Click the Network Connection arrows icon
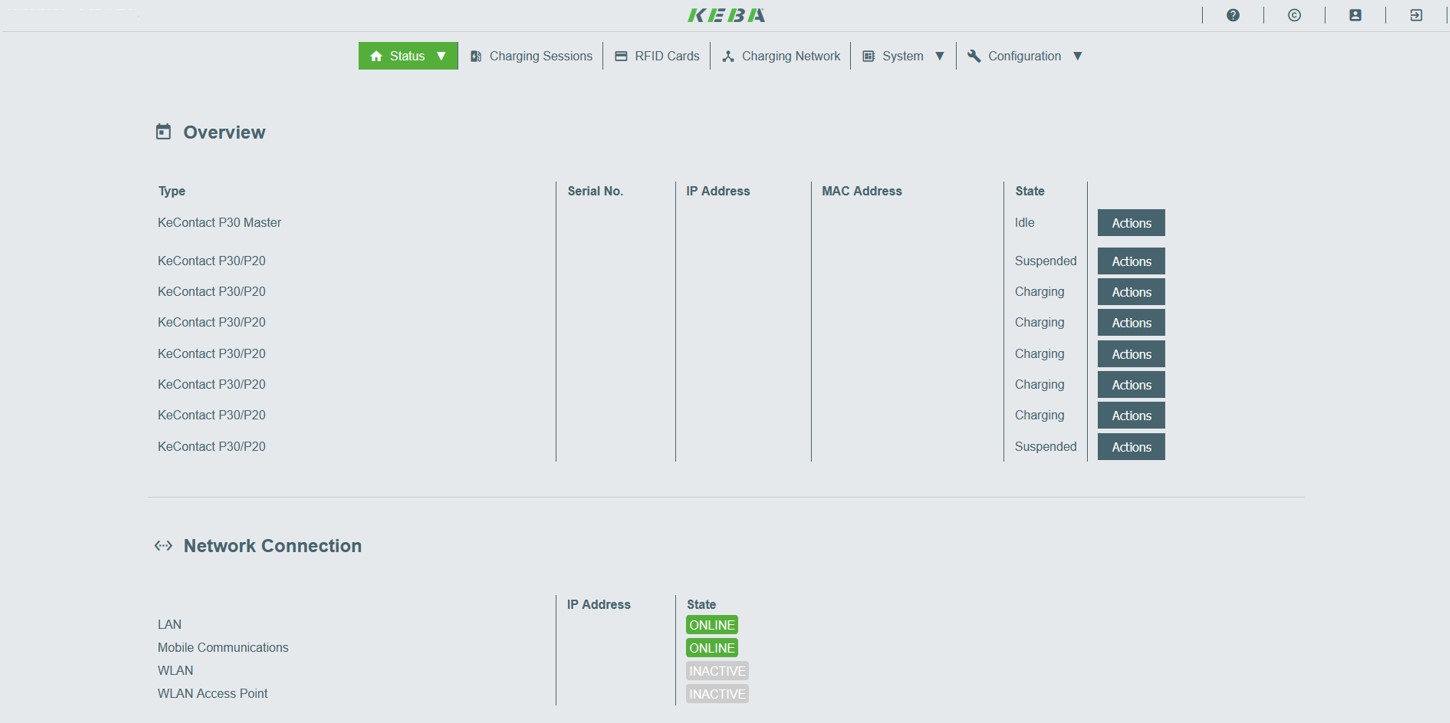The width and height of the screenshot is (1450, 723). pyautogui.click(x=163, y=545)
